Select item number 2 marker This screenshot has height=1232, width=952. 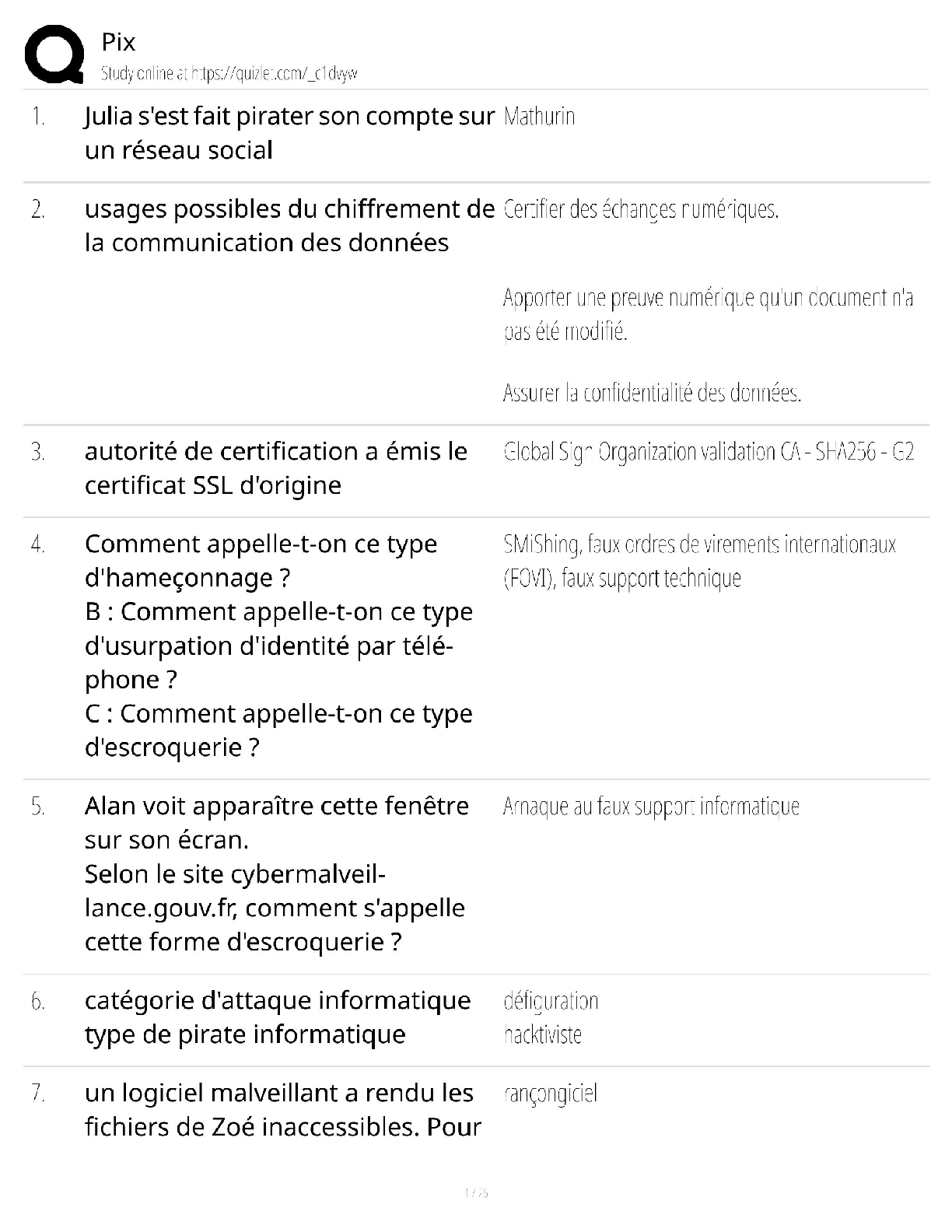click(x=38, y=209)
